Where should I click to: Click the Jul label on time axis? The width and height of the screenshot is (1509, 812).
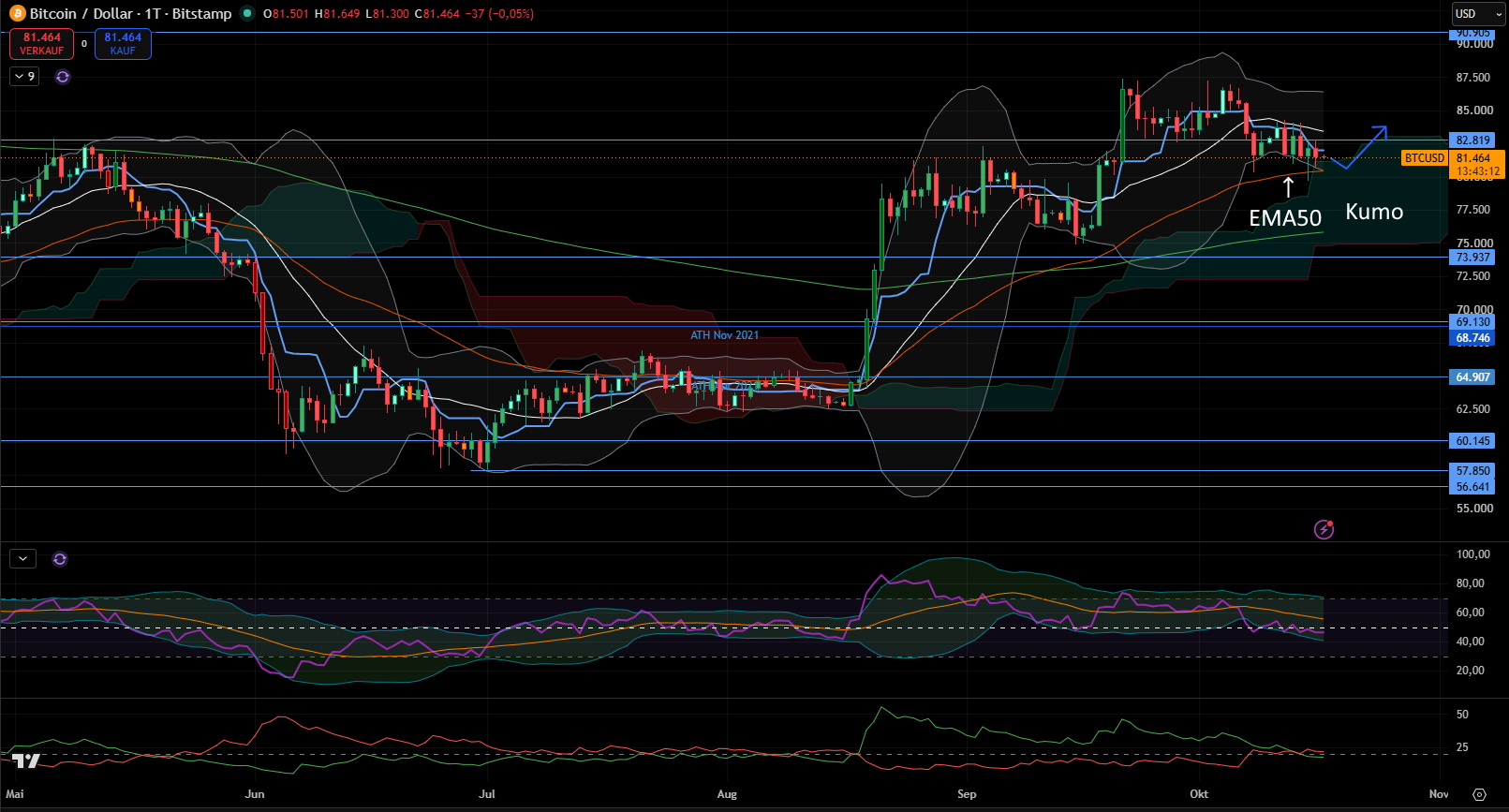click(486, 794)
